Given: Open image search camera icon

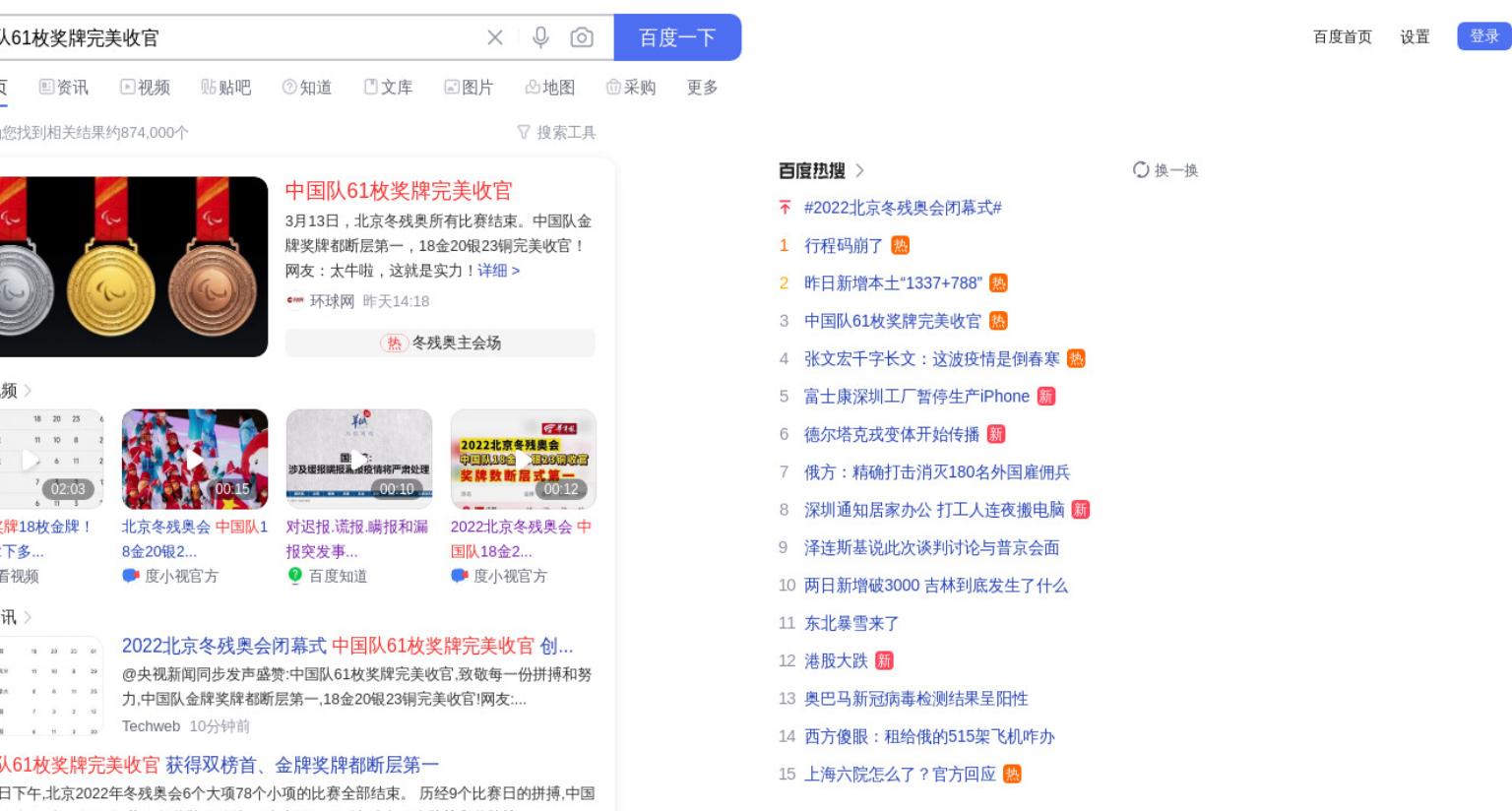Looking at the screenshot, I should tap(582, 37).
